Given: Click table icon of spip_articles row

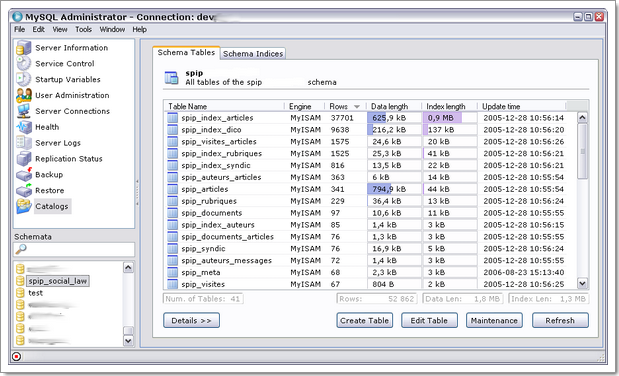Looking at the screenshot, I should (x=172, y=189).
